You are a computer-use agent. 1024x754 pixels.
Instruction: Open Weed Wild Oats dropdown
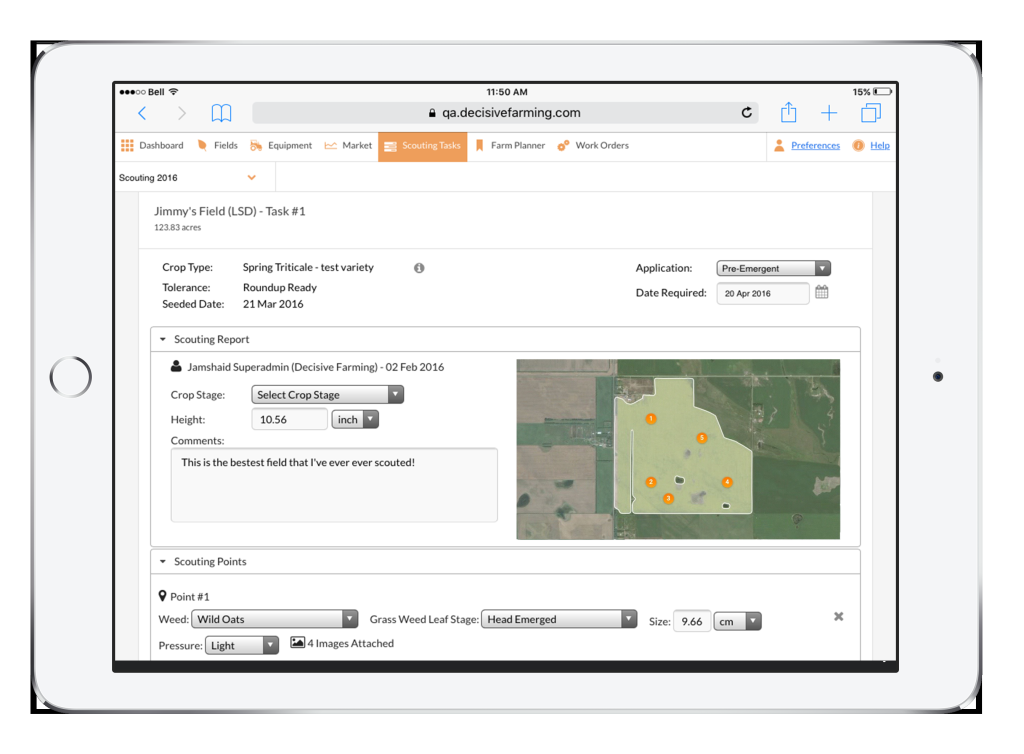click(274, 619)
